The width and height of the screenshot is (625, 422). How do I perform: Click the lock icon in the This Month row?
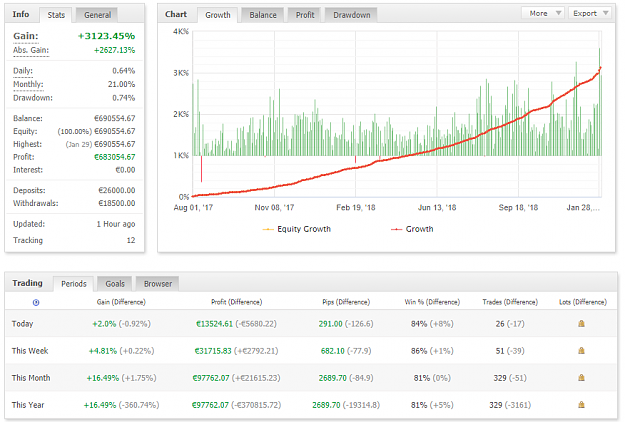coord(582,377)
